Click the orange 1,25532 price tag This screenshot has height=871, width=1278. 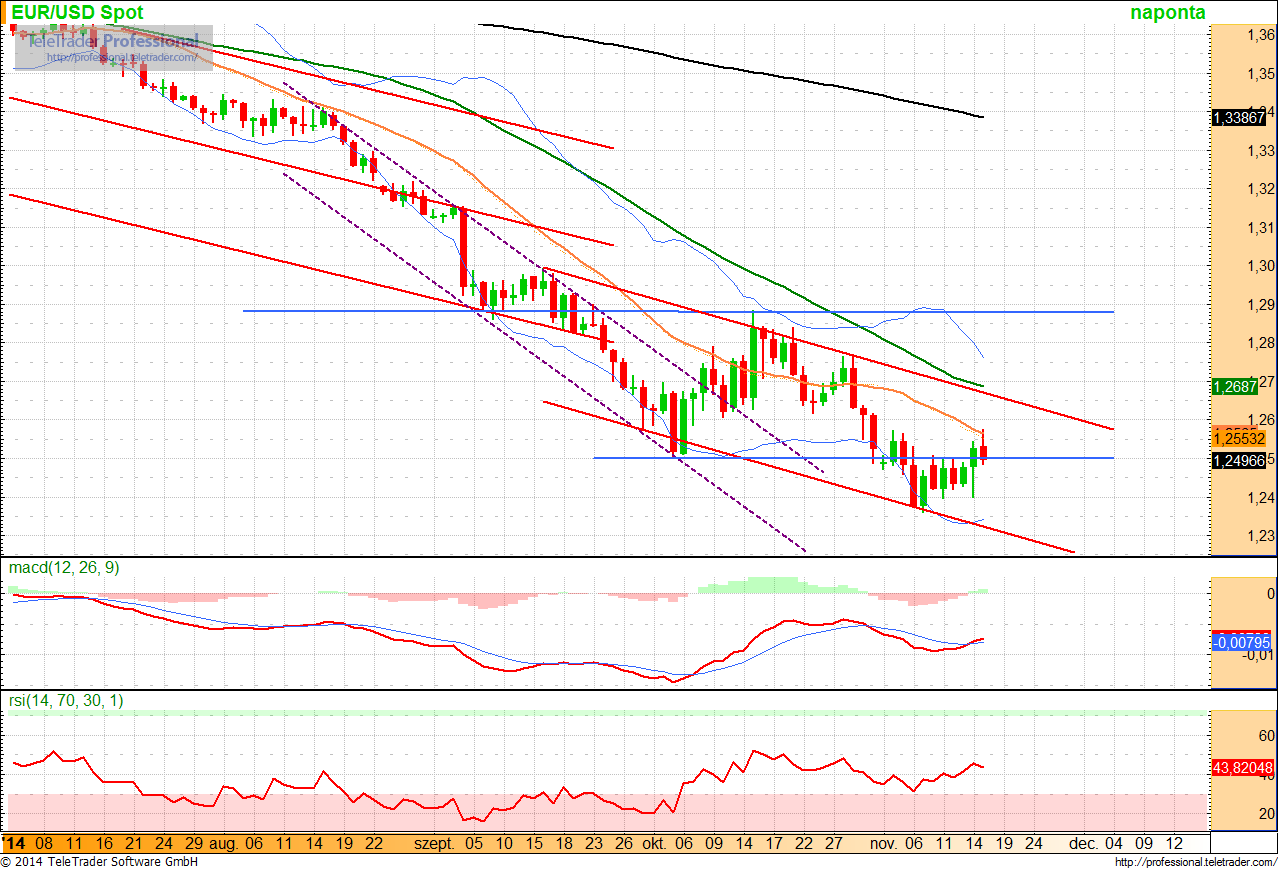(1239, 438)
